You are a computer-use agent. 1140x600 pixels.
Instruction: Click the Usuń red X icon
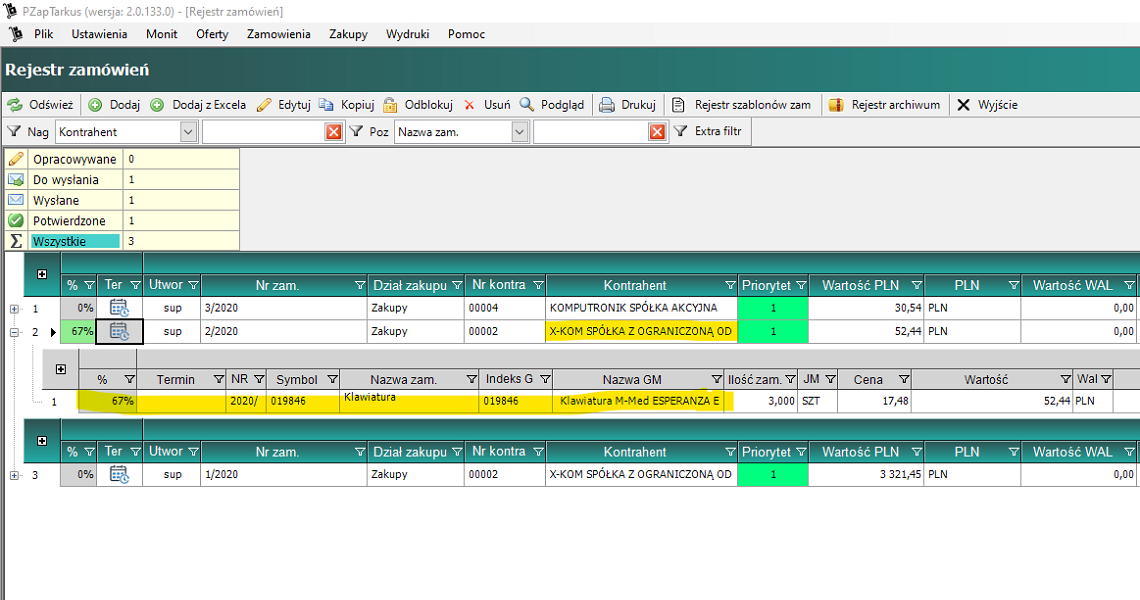(x=469, y=105)
